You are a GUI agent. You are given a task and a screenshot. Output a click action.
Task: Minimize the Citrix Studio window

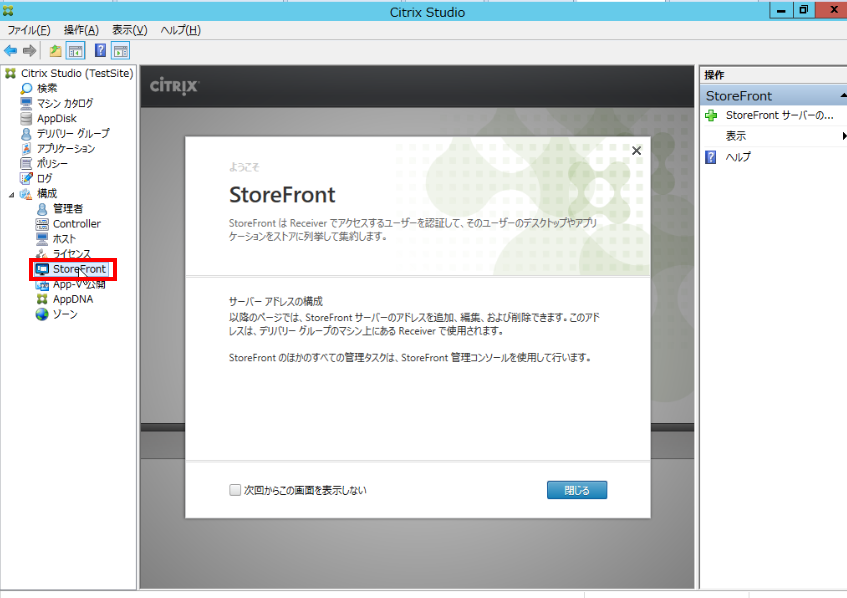point(781,10)
